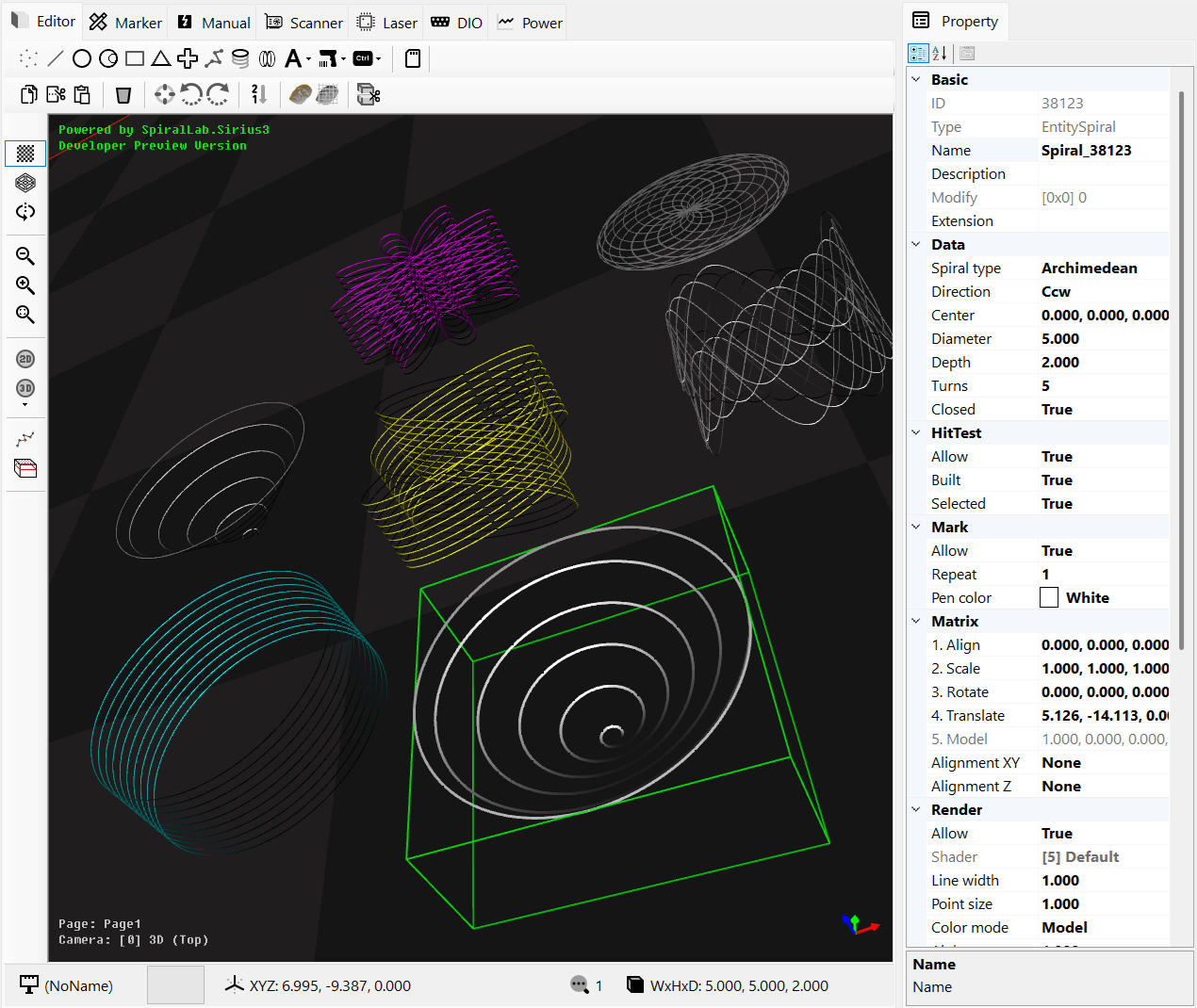Click the Paste clipboard icon
The height and width of the screenshot is (1008, 1197).
pyautogui.click(x=82, y=94)
